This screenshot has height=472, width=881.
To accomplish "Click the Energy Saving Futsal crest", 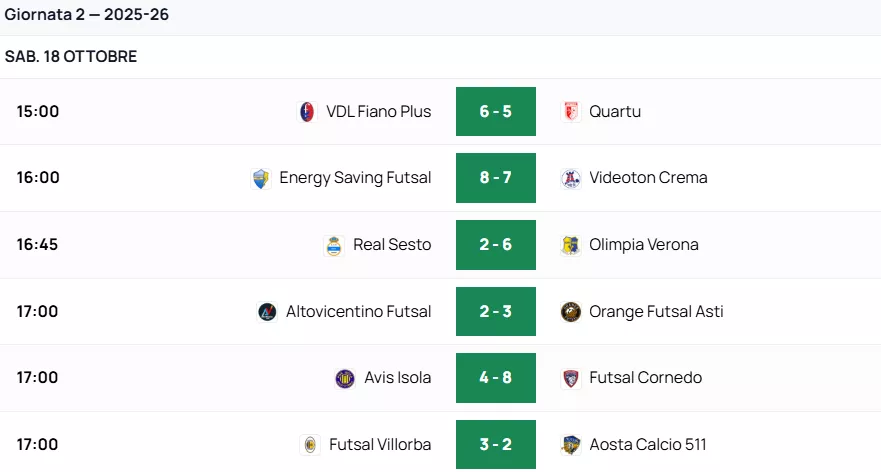I will tap(261, 178).
